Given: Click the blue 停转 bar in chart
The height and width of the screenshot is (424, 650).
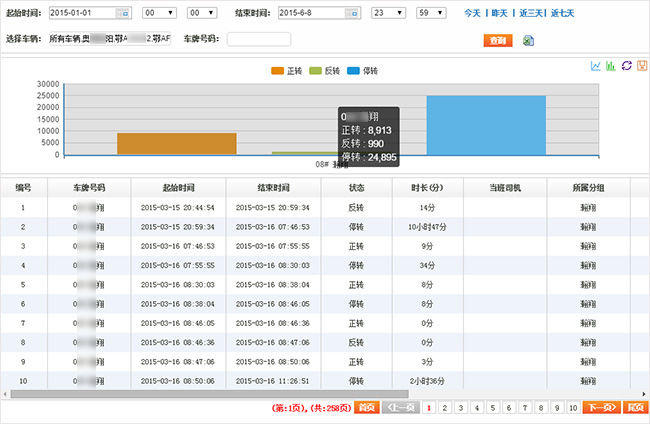Looking at the screenshot, I should click(x=486, y=126).
